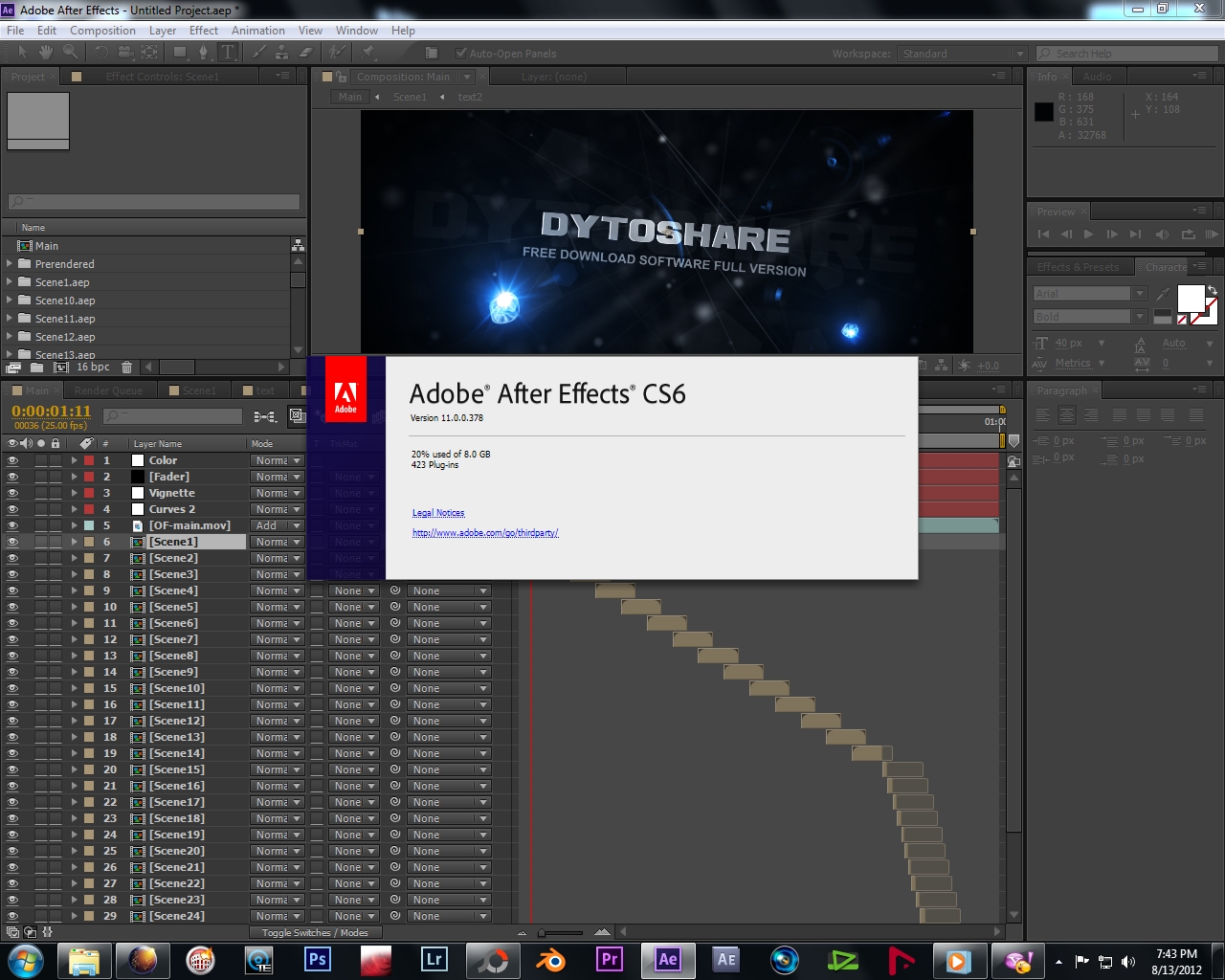Select the Eraser tool
The height and width of the screenshot is (980, 1225).
[x=305, y=52]
